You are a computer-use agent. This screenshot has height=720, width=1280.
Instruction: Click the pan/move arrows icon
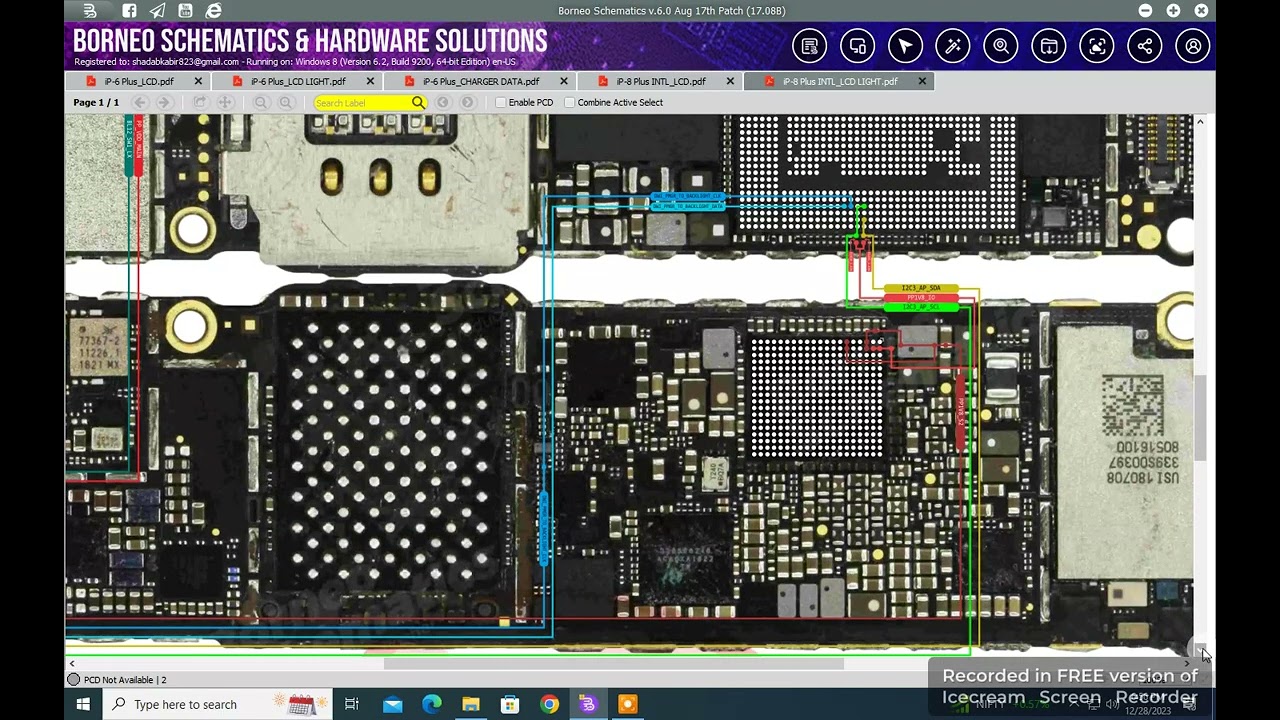coord(225,103)
